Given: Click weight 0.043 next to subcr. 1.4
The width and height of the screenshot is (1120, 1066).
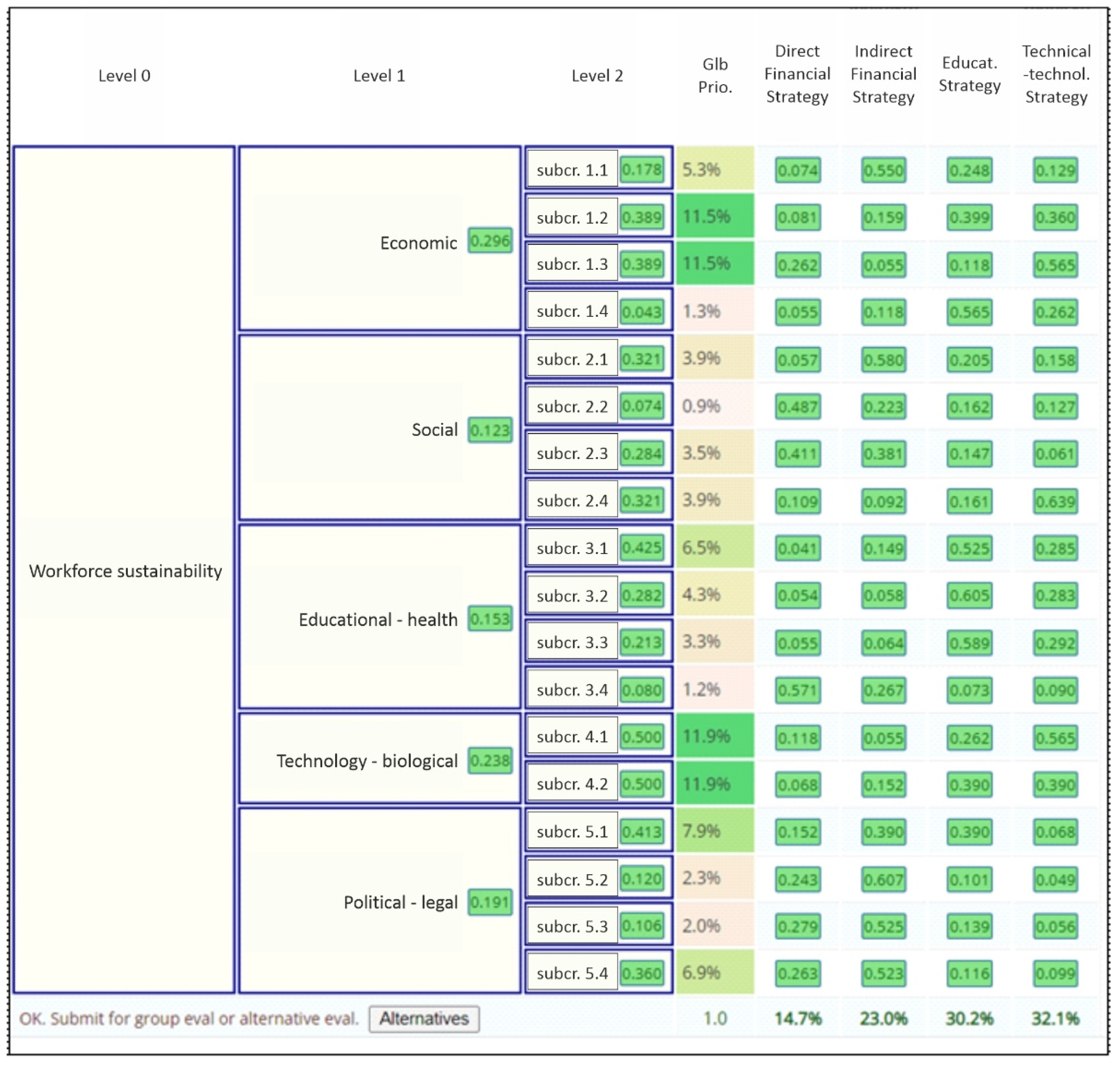Looking at the screenshot, I should [641, 311].
